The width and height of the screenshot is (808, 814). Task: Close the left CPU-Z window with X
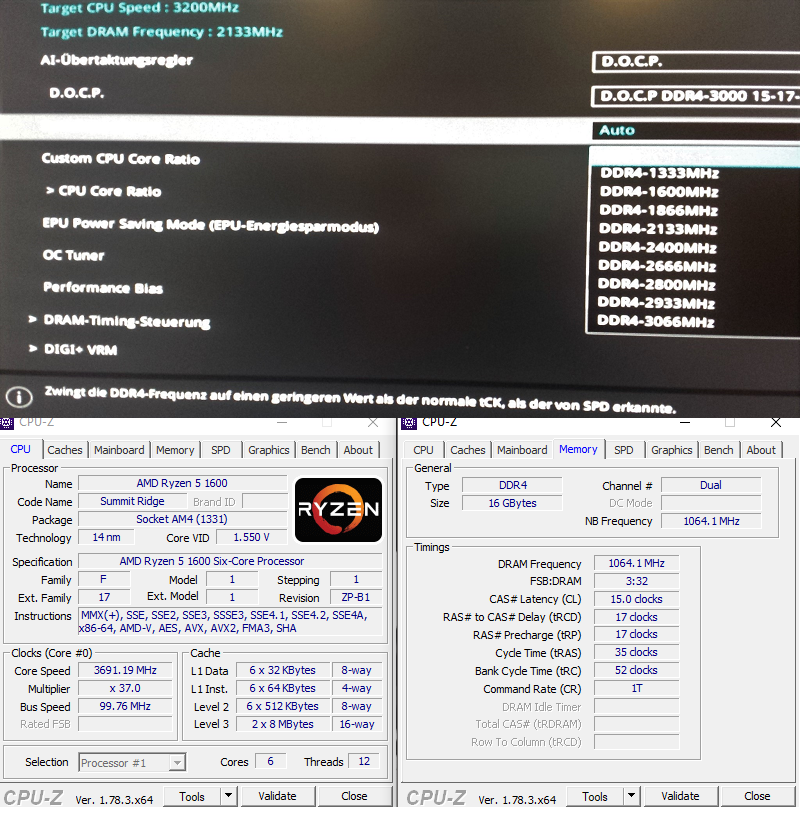click(373, 423)
